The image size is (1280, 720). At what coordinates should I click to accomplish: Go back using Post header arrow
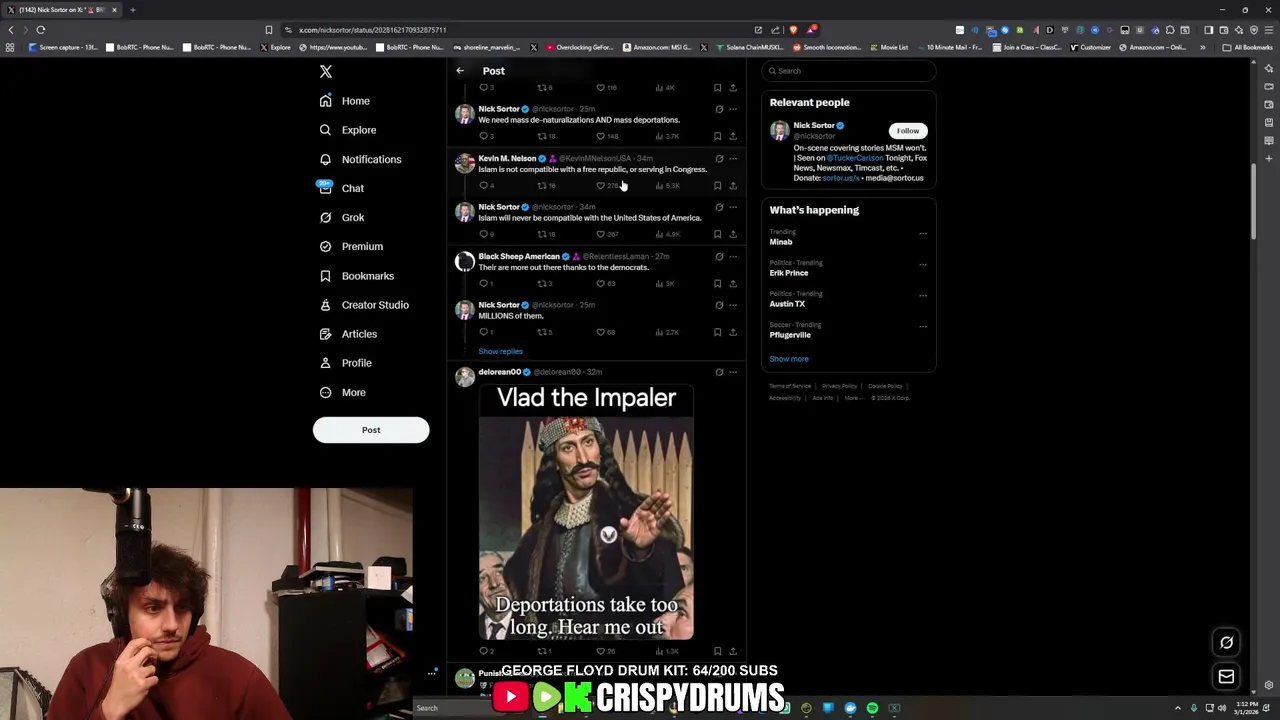(x=460, y=71)
